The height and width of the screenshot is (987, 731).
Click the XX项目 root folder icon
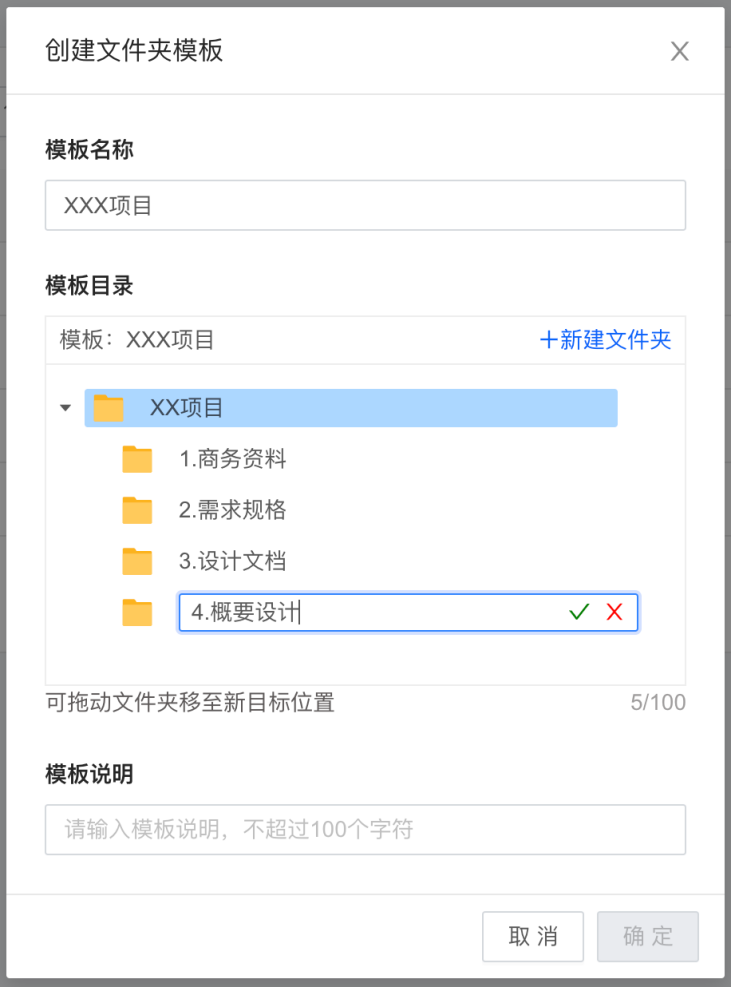108,408
